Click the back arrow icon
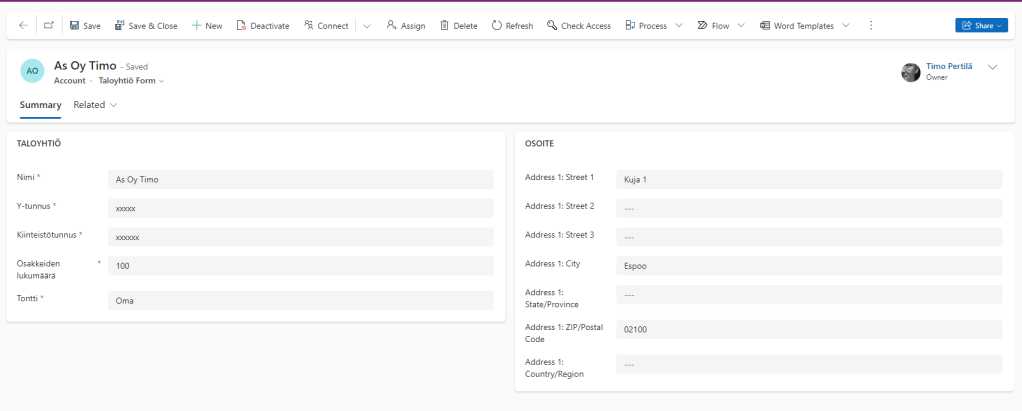The image size is (1022, 411). (23, 25)
